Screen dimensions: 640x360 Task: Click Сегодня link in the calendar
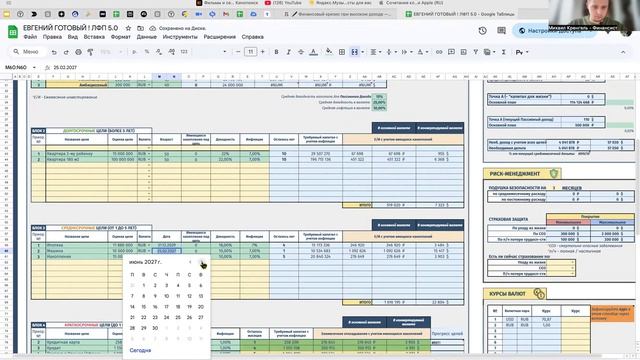(140, 350)
